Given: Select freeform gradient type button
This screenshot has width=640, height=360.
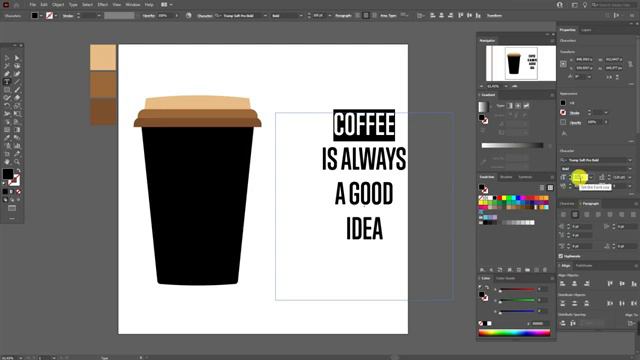Looking at the screenshot, I should pos(526,106).
